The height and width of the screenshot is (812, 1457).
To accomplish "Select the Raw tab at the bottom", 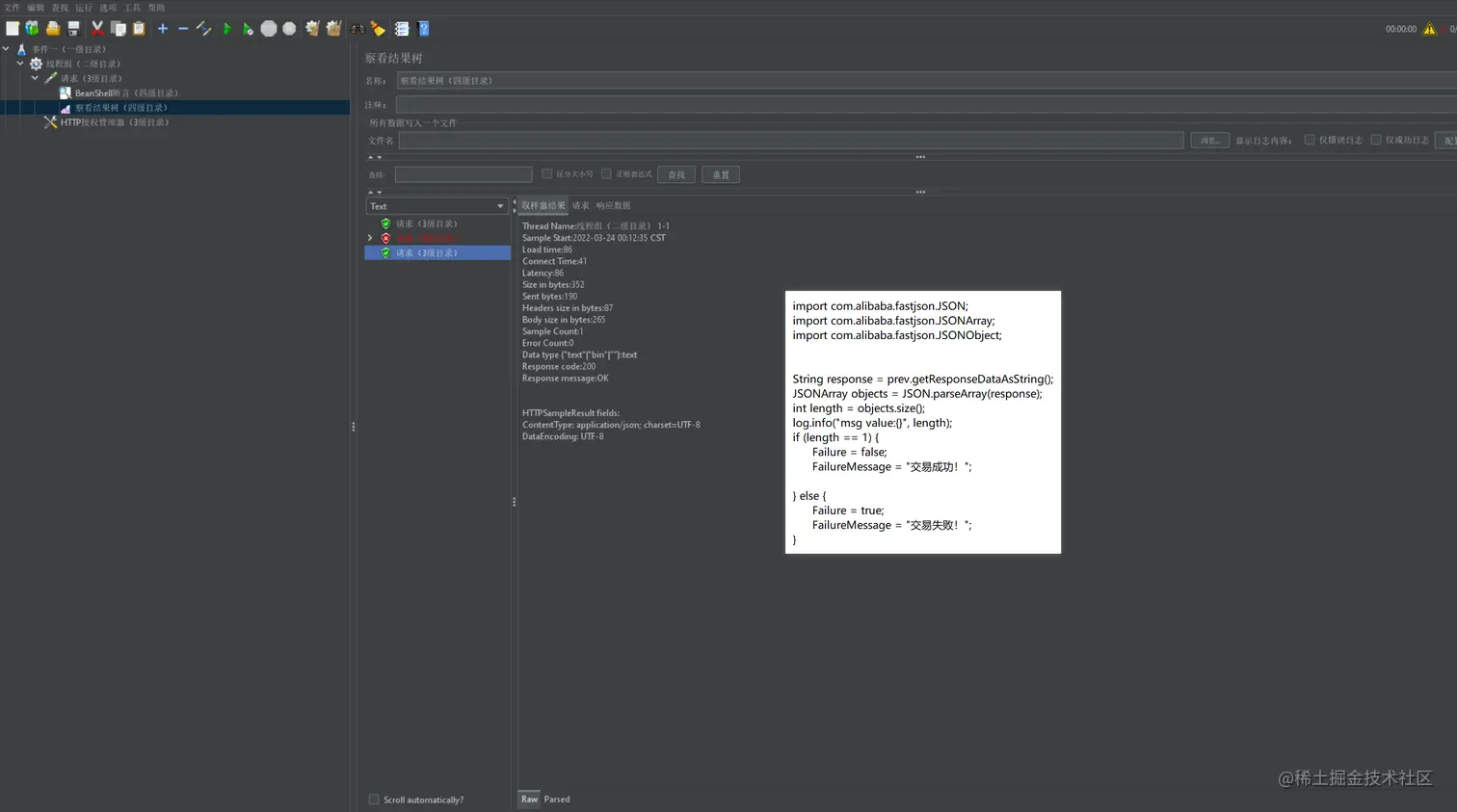I will [529, 799].
